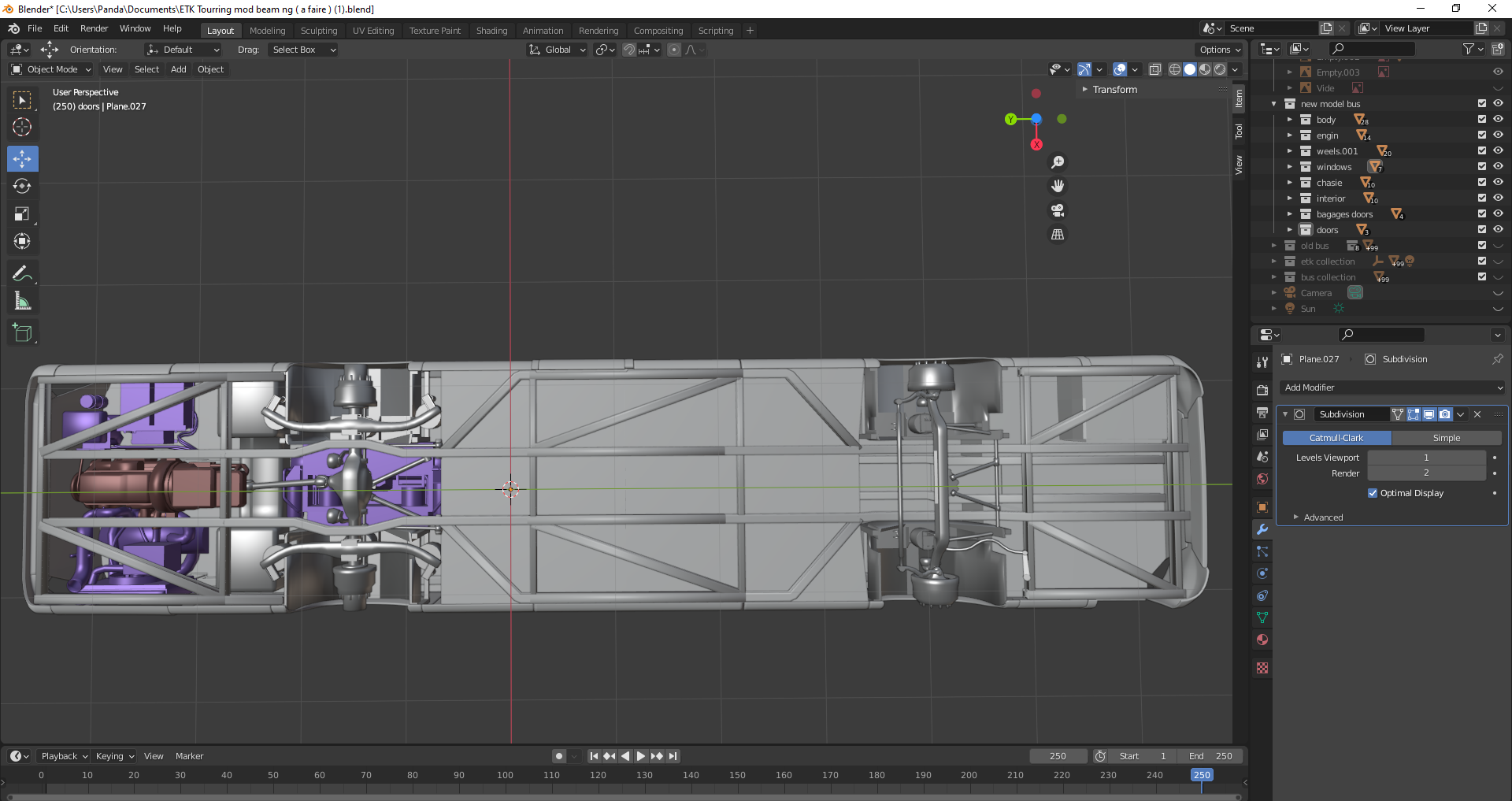1512x801 pixels.
Task: Click the zoom view magnifier icon
Action: (x=1058, y=162)
